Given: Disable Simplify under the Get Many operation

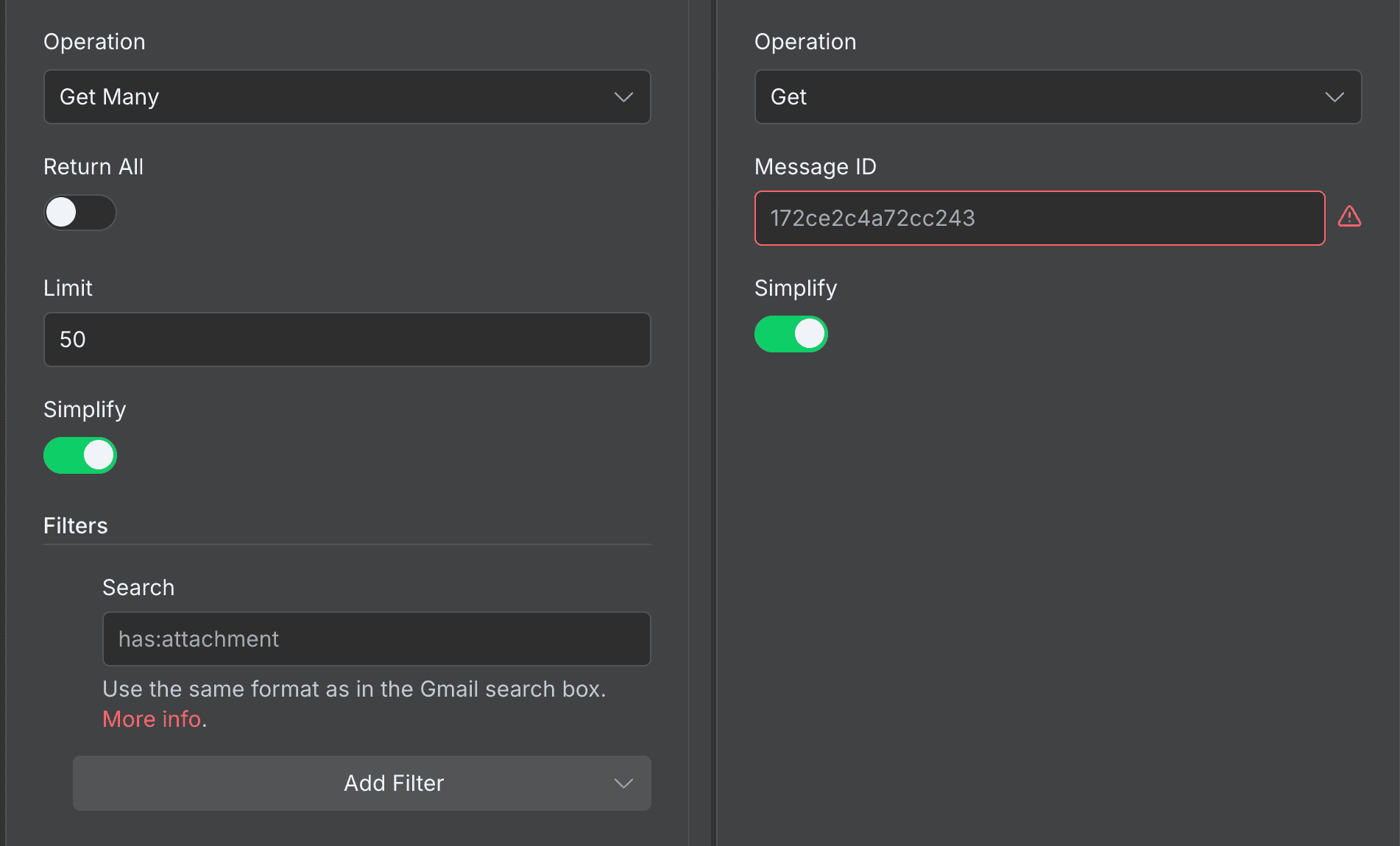Looking at the screenshot, I should coord(80,455).
